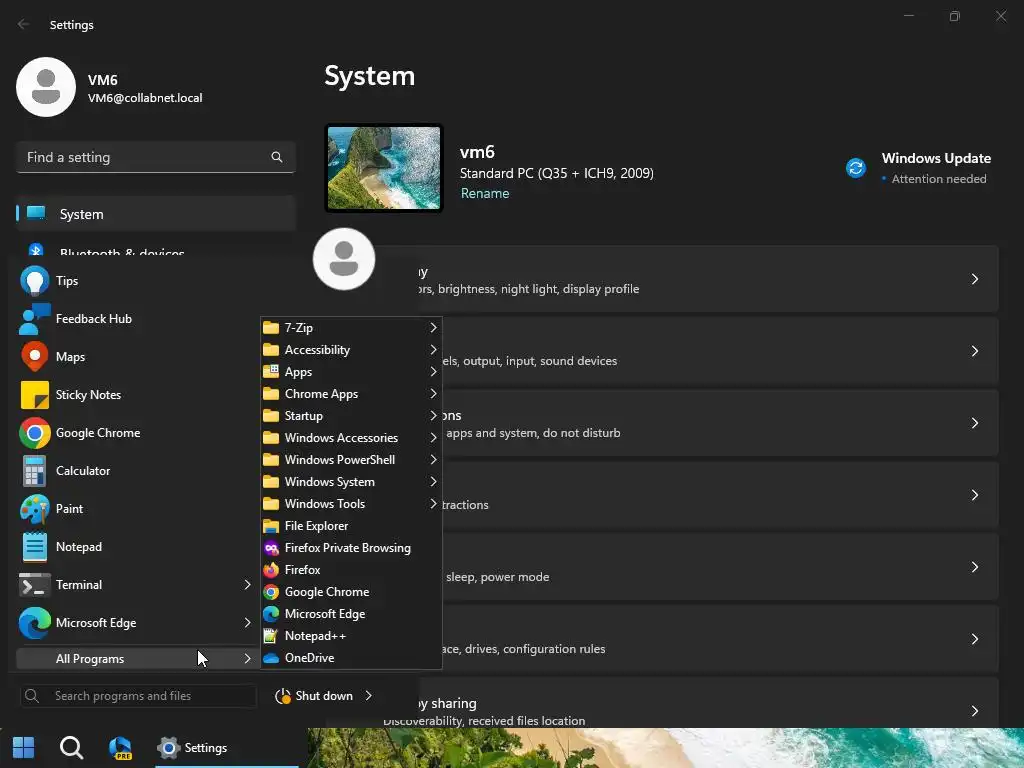Open File Explorer in All Programs list
The image size is (1024, 768).
point(351,526)
